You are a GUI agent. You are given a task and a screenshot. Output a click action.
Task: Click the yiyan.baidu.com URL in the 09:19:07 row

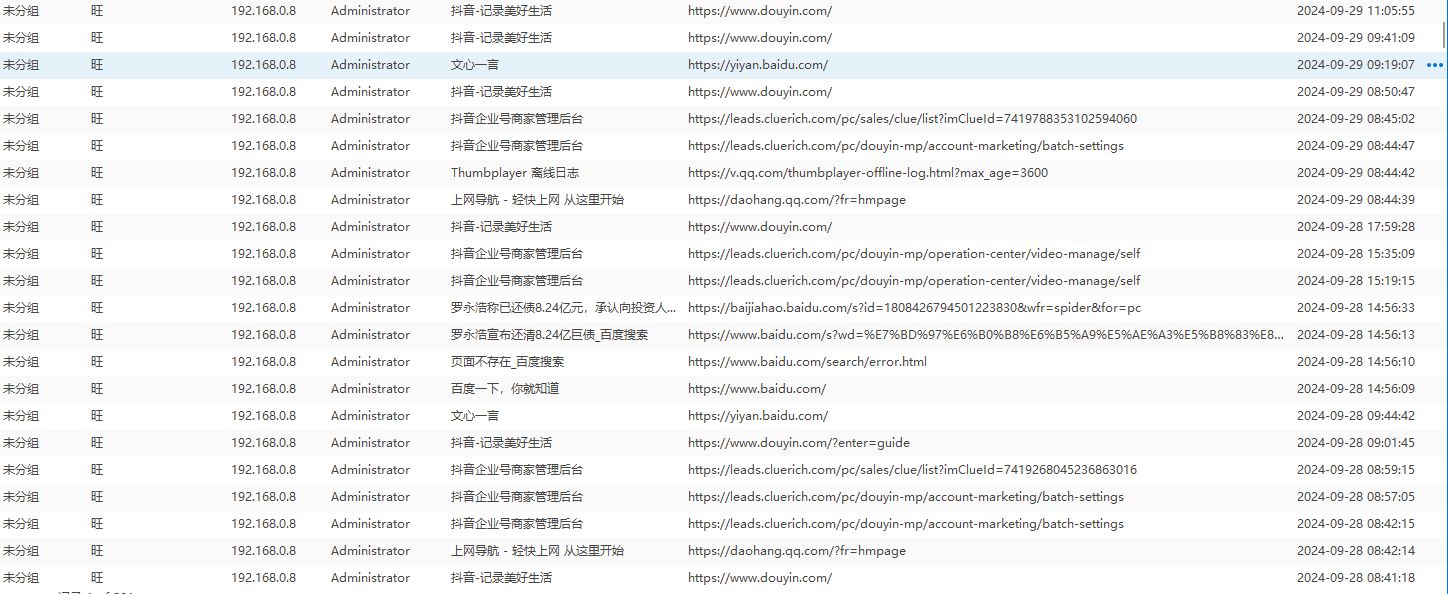pos(758,65)
